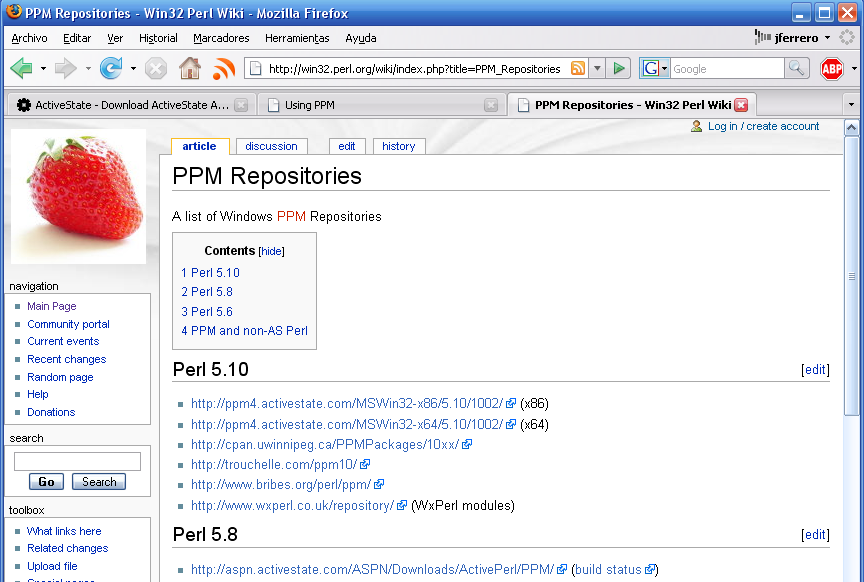
Task: Click the Firefox icon in the title bar
Action: (x=14, y=12)
